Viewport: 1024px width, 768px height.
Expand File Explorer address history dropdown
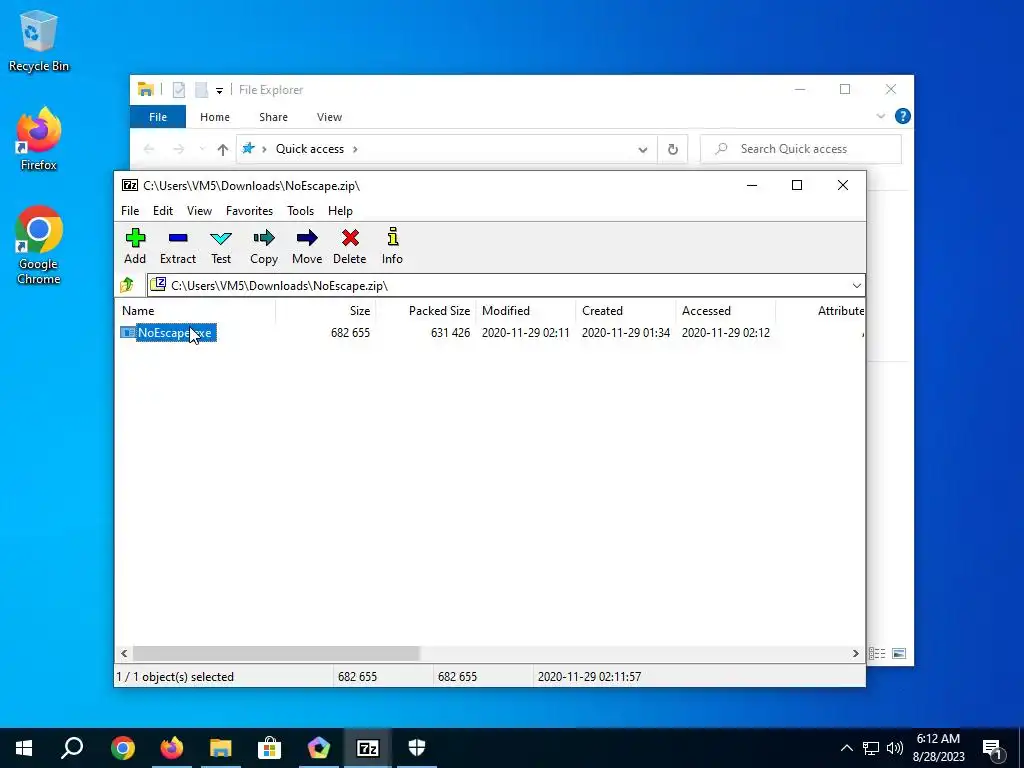pyautogui.click(x=643, y=150)
